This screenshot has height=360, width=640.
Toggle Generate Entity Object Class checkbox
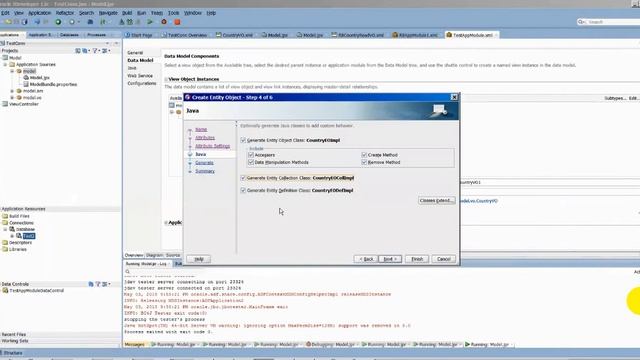[x=243, y=140]
